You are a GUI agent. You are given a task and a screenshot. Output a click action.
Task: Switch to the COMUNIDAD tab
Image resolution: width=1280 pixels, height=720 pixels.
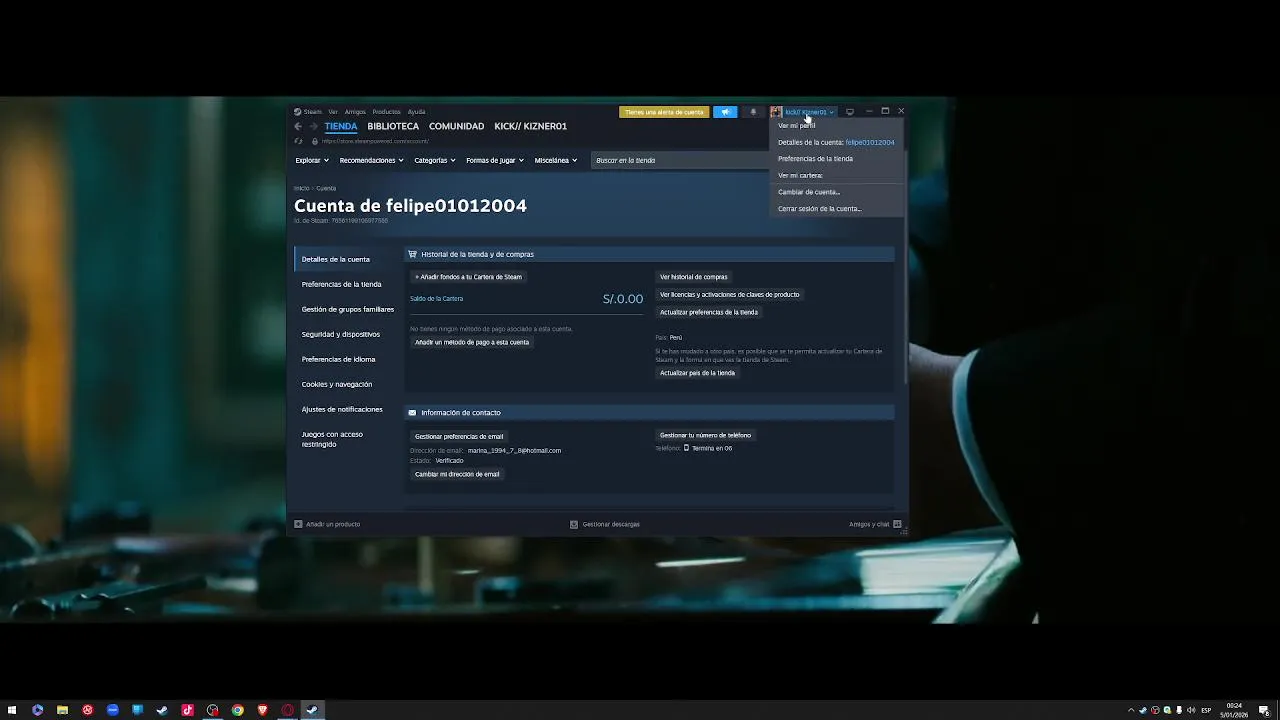(x=456, y=126)
